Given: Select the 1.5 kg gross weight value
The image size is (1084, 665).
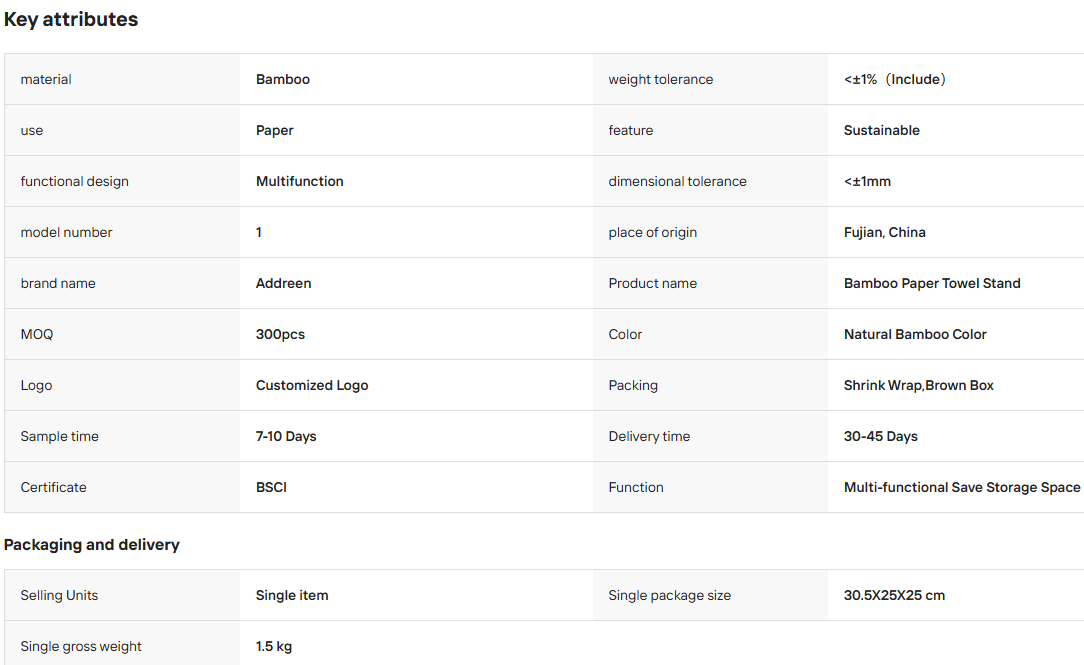Looking at the screenshot, I should point(274,646).
